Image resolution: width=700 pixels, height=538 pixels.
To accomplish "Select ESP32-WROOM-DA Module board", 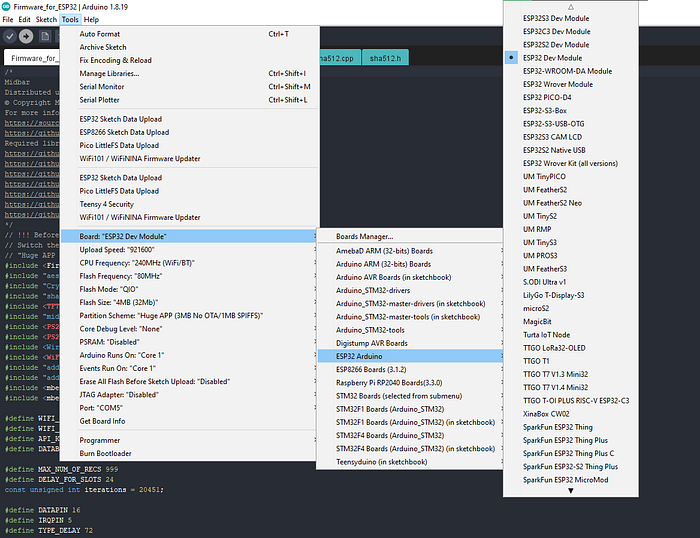I will pos(571,71).
